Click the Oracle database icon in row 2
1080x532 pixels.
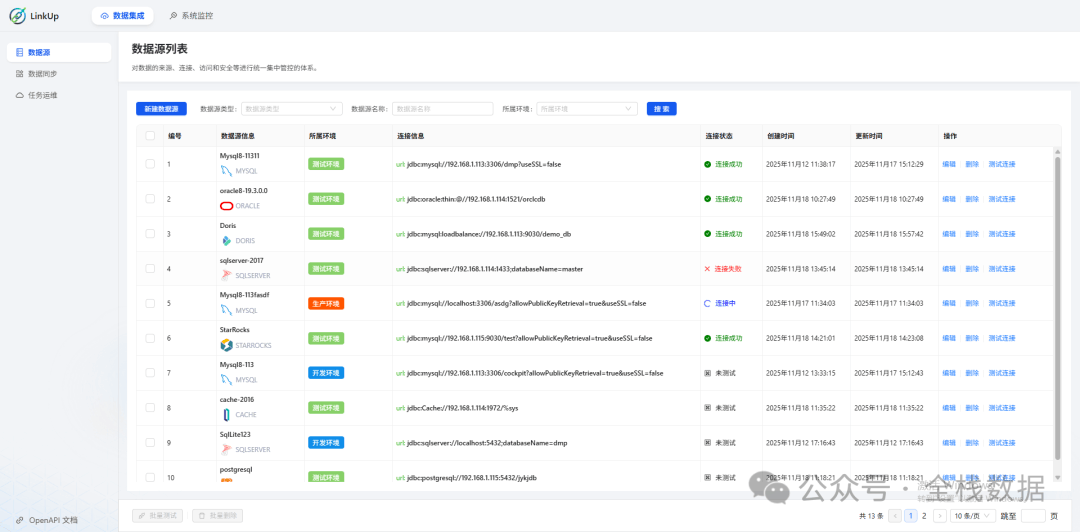(226, 206)
